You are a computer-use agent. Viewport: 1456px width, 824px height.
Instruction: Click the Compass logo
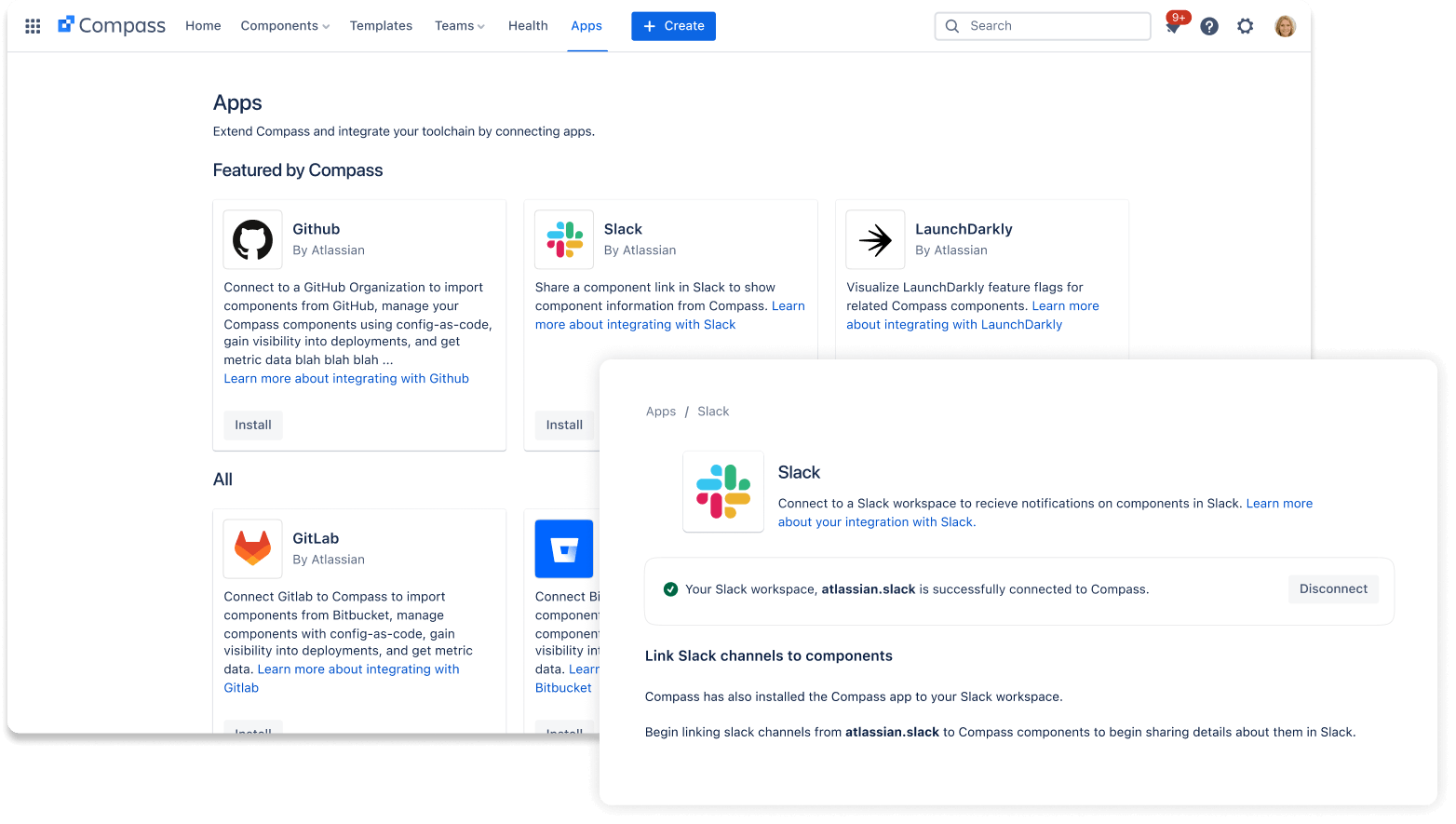click(112, 25)
